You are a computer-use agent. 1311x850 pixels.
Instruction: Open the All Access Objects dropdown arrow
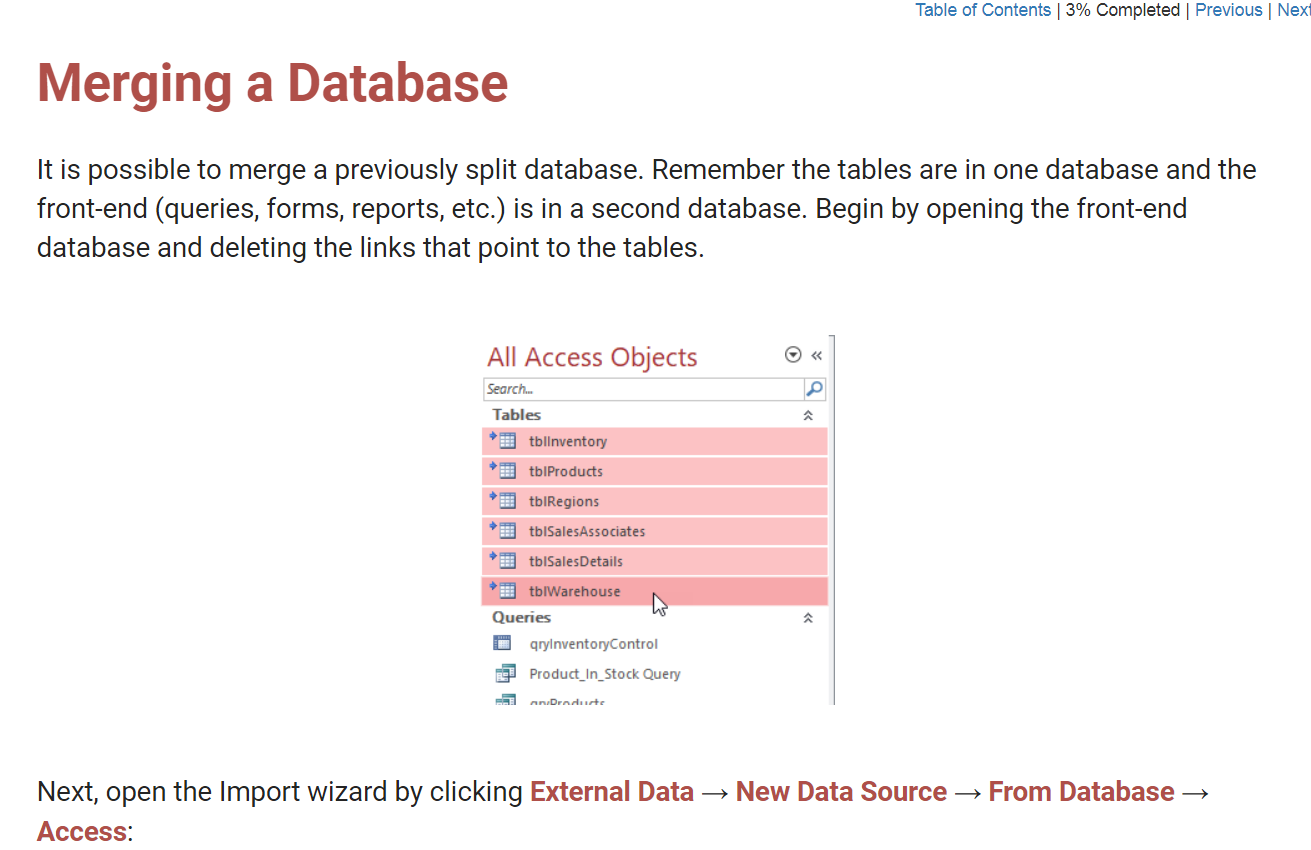pos(793,355)
